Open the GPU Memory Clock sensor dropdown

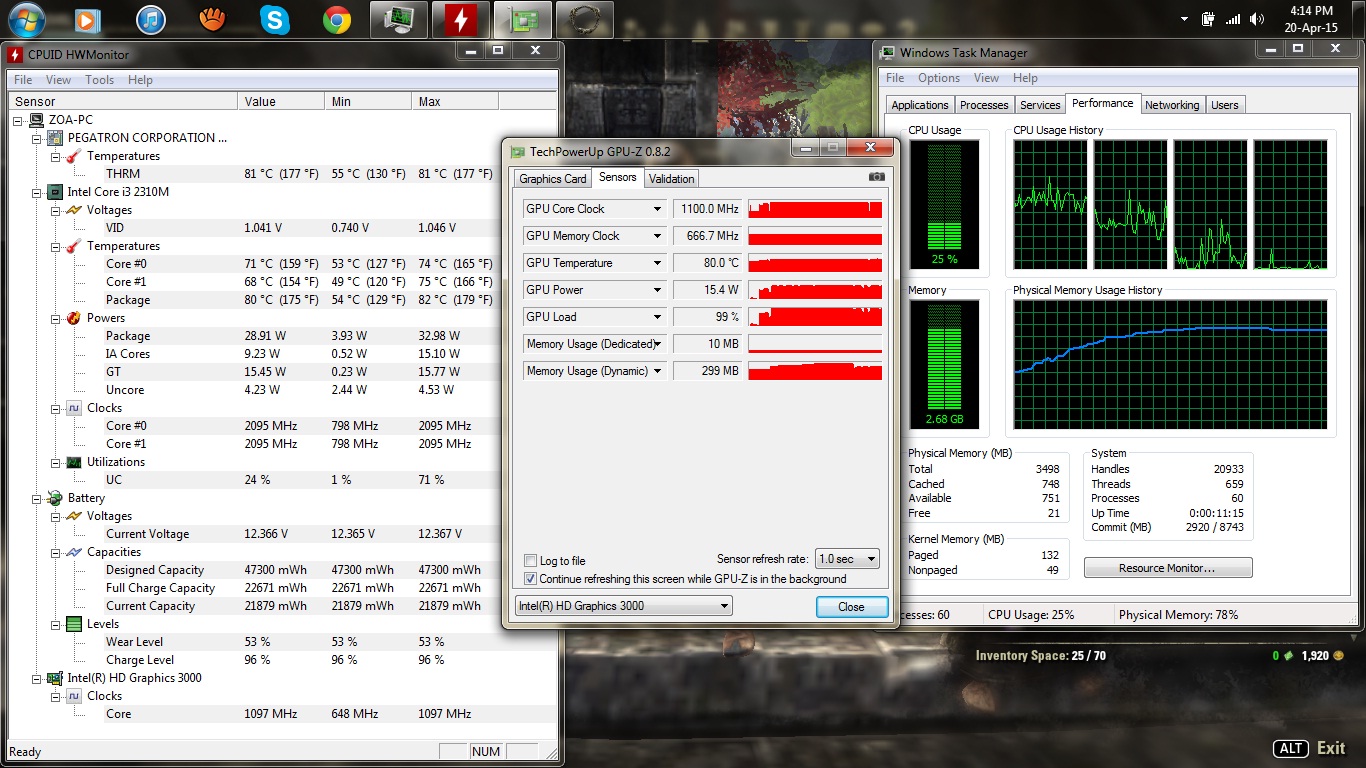[x=657, y=236]
